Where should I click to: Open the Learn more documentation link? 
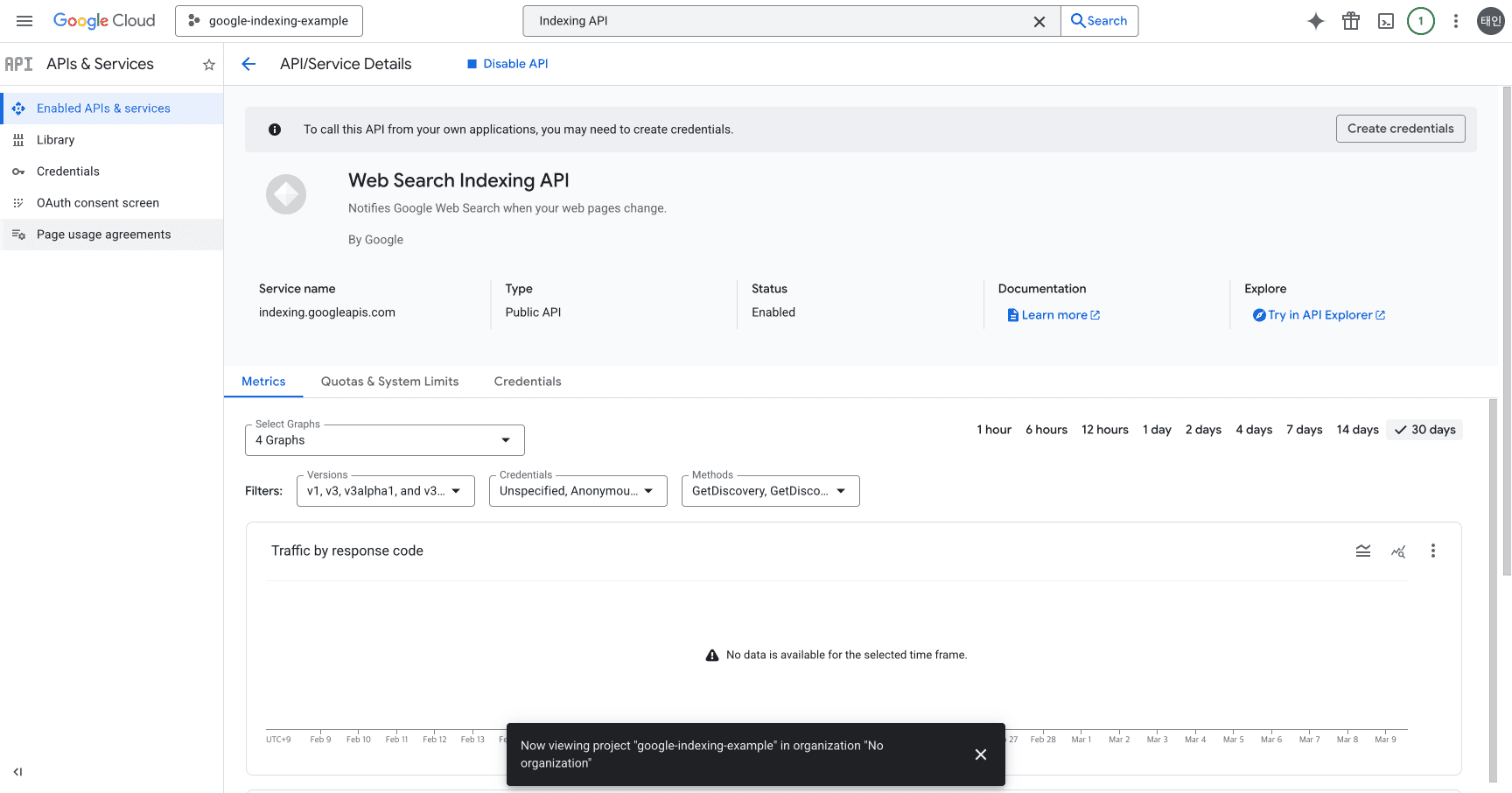(x=1054, y=315)
